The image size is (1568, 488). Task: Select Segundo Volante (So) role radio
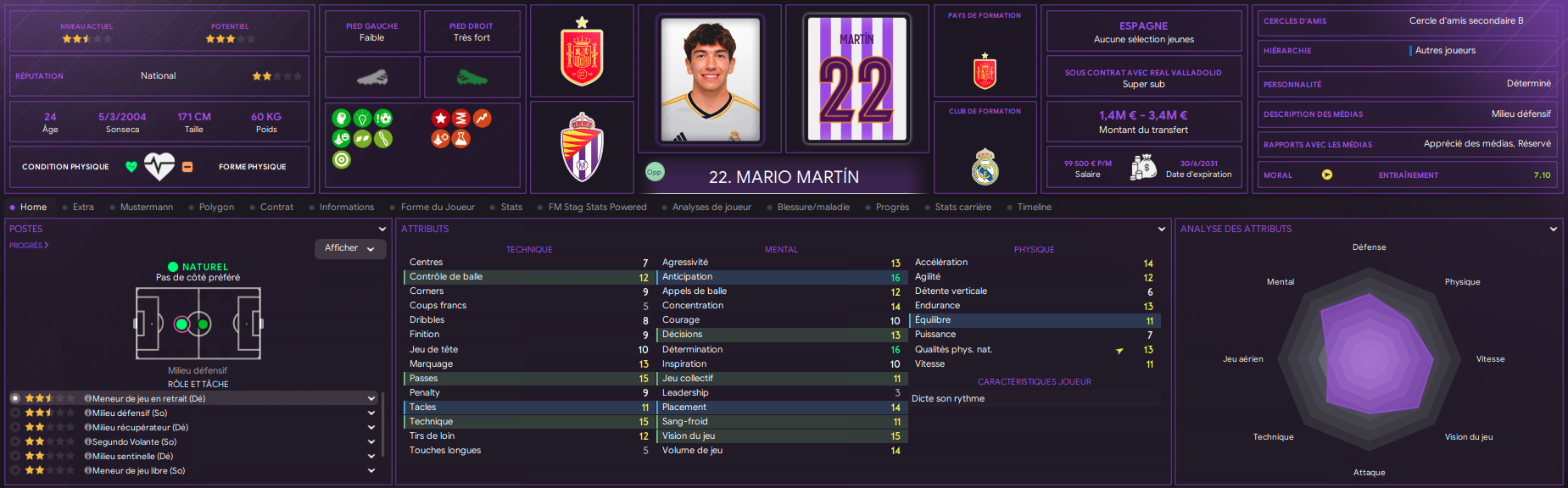point(15,441)
